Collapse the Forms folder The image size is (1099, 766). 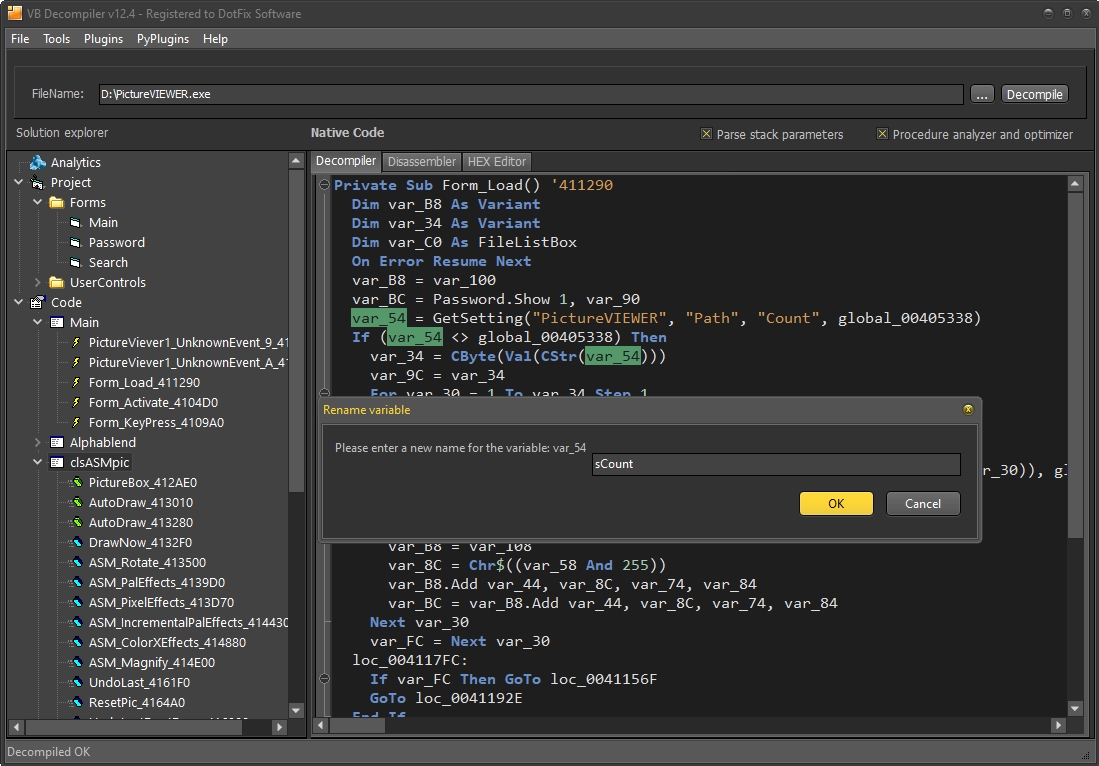click(x=38, y=202)
